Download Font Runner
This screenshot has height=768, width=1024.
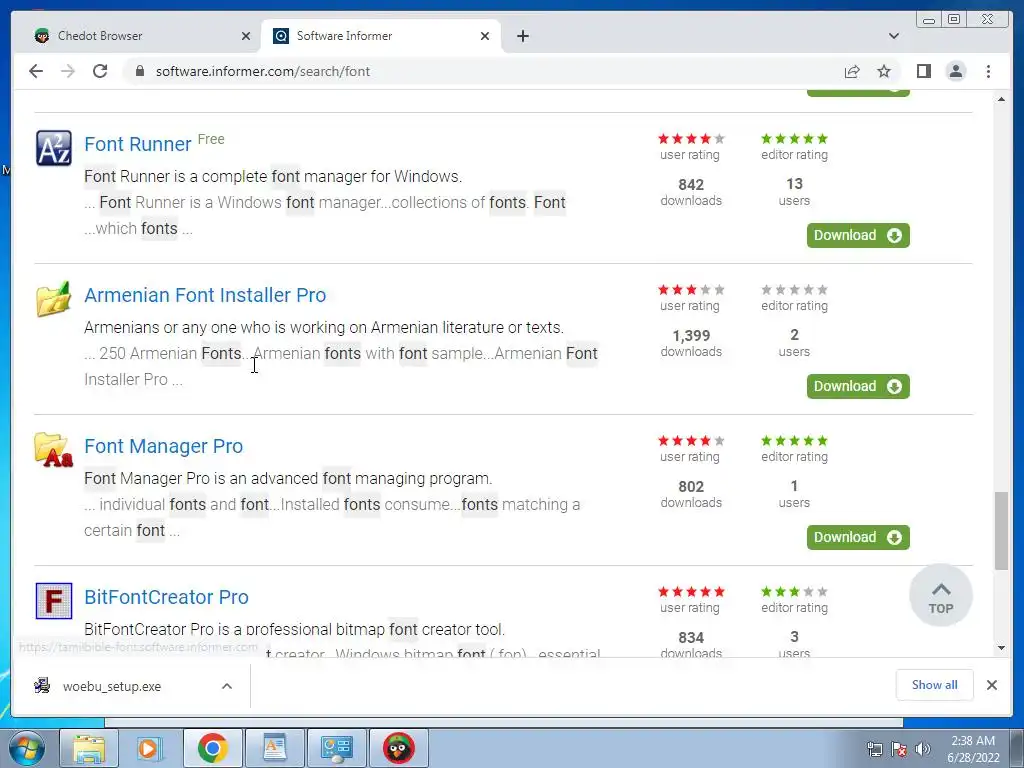click(x=857, y=235)
